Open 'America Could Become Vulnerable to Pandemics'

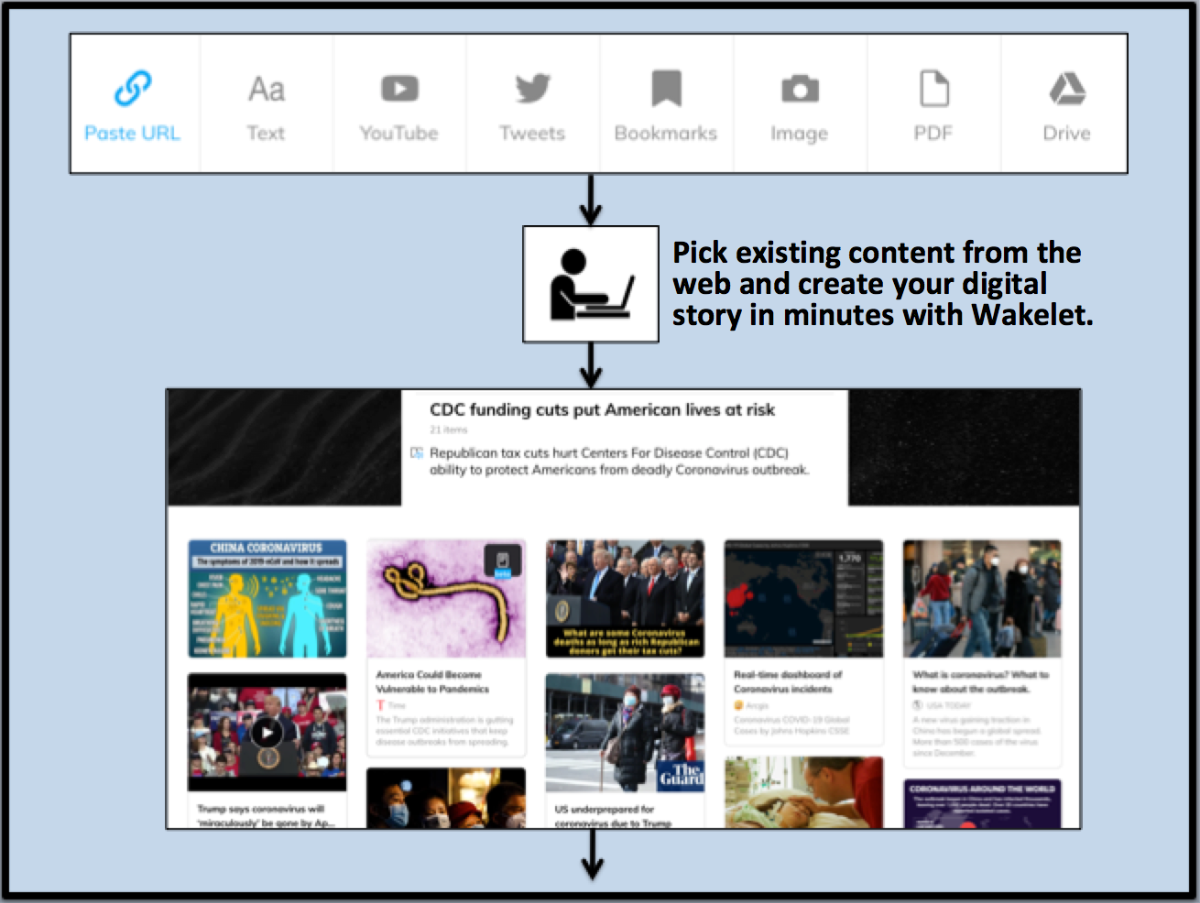(433, 682)
